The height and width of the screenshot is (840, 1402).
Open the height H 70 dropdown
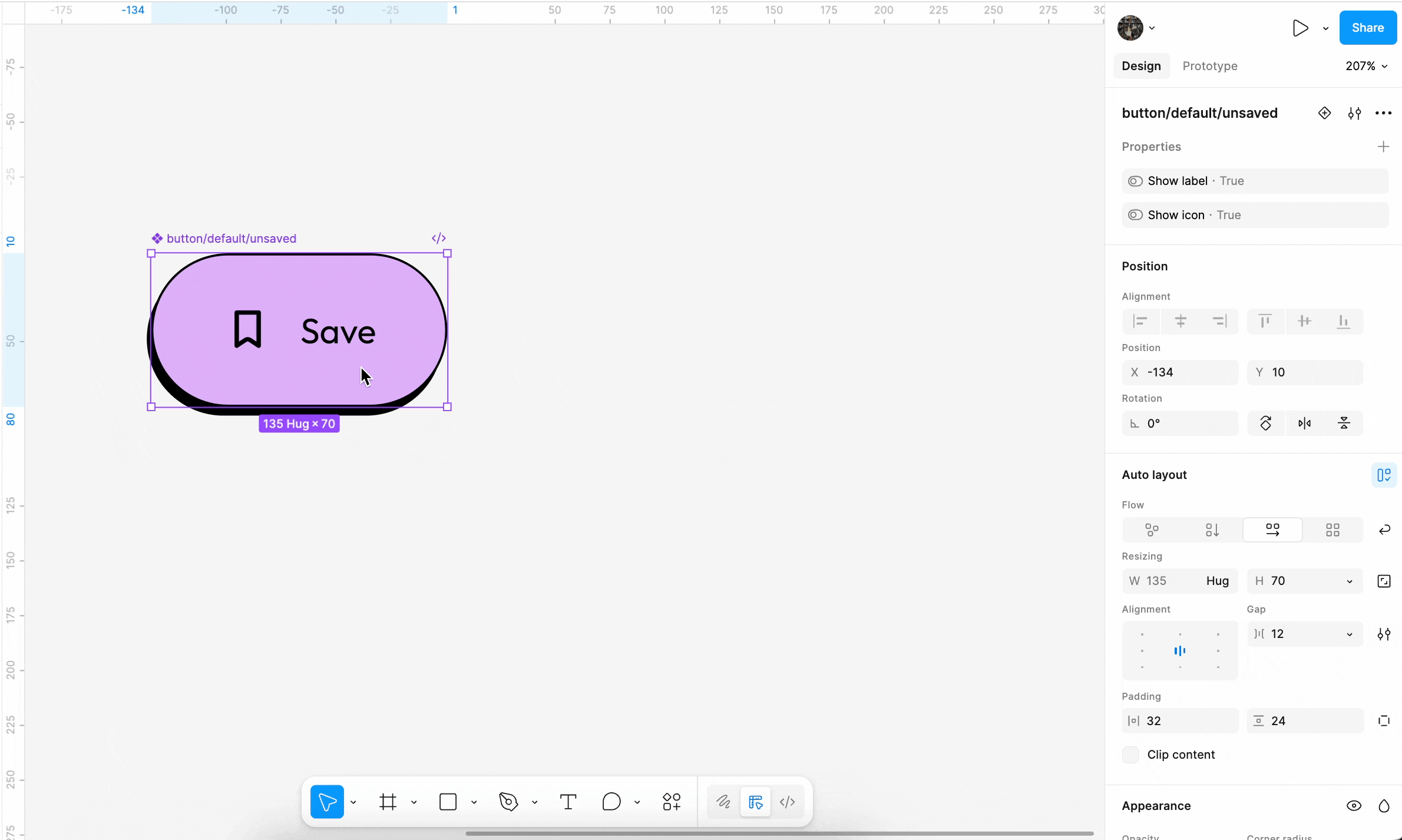[x=1349, y=581]
